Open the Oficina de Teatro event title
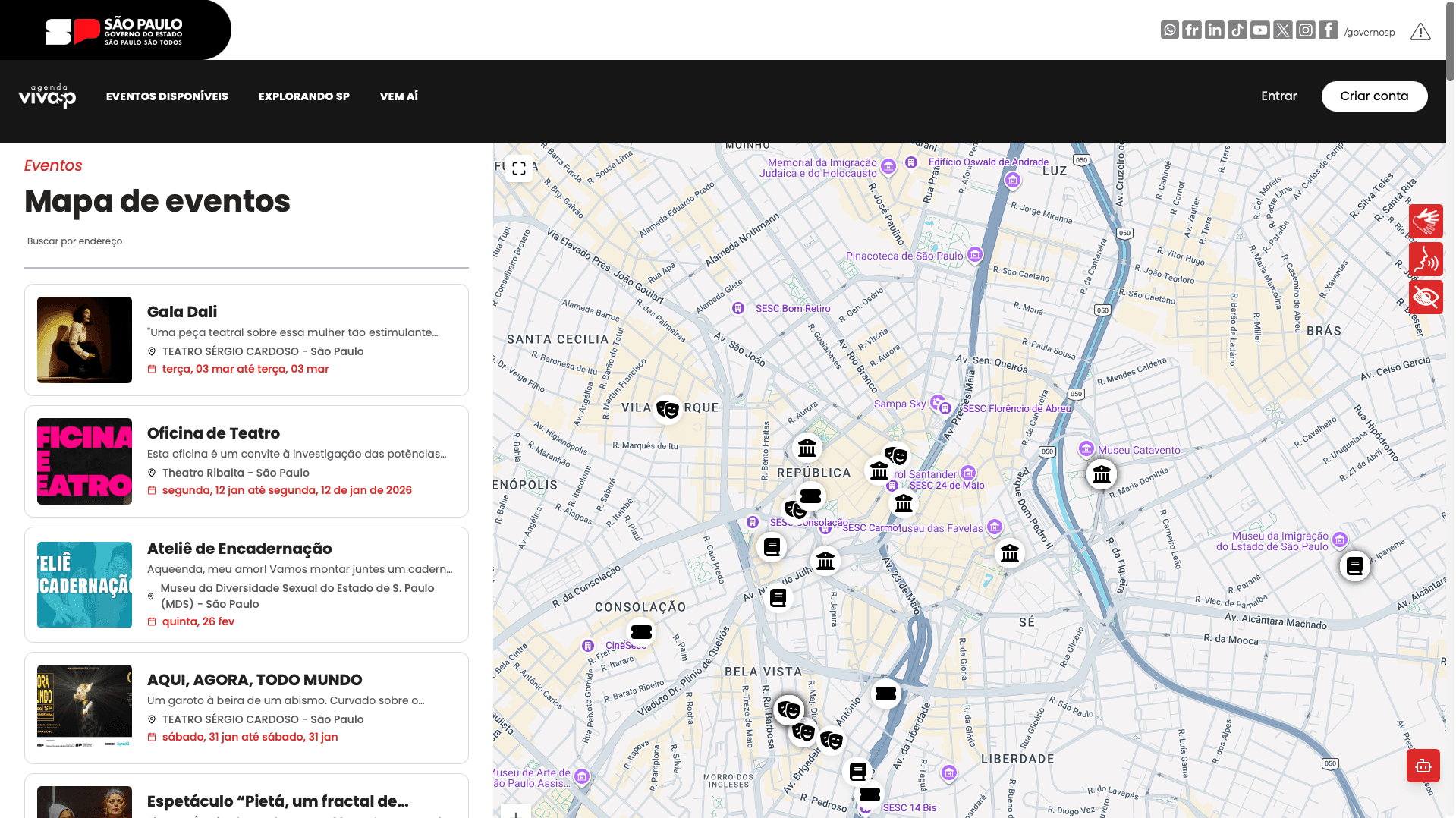 213,433
